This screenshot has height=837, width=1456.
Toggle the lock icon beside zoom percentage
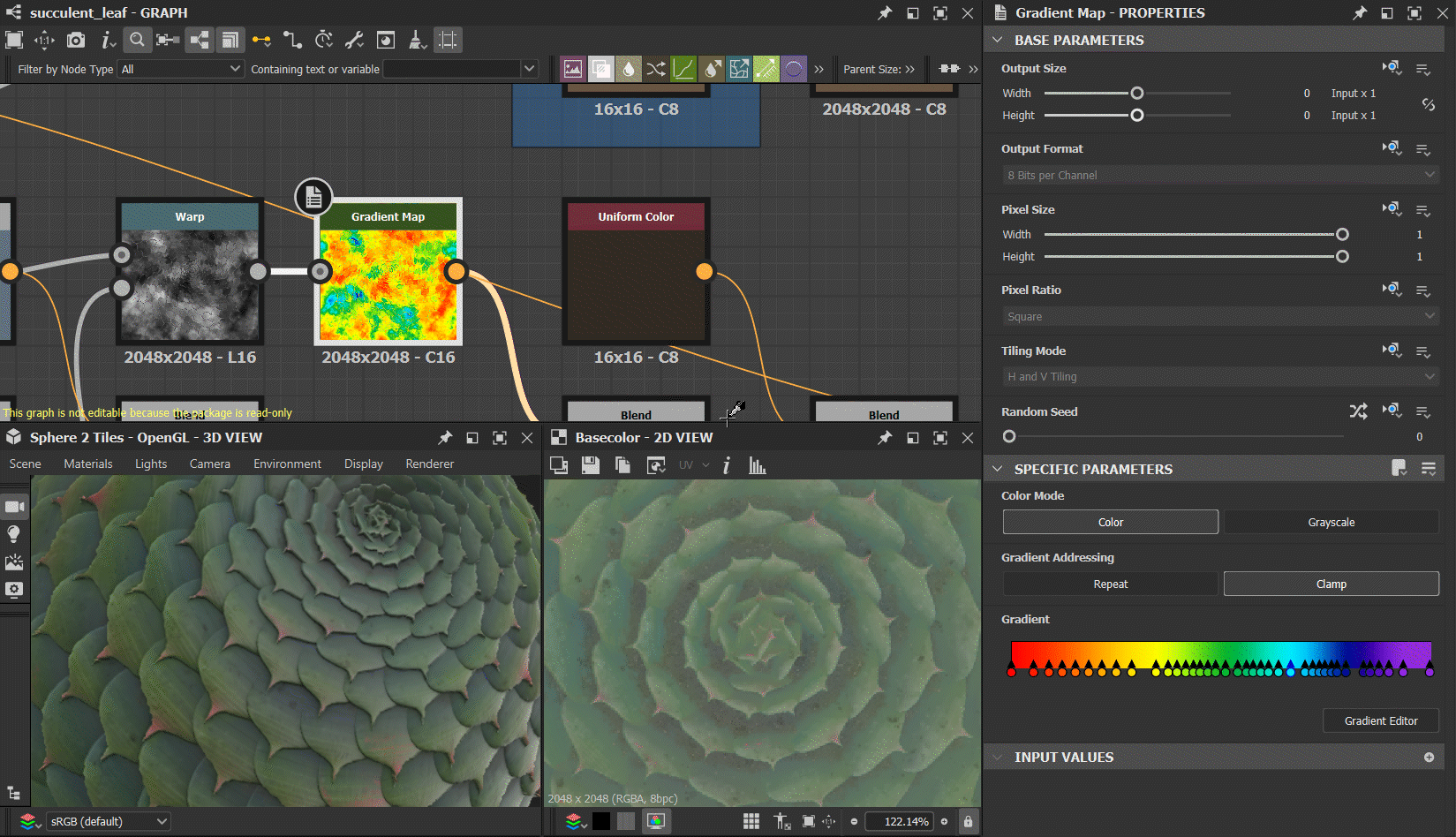tap(968, 821)
